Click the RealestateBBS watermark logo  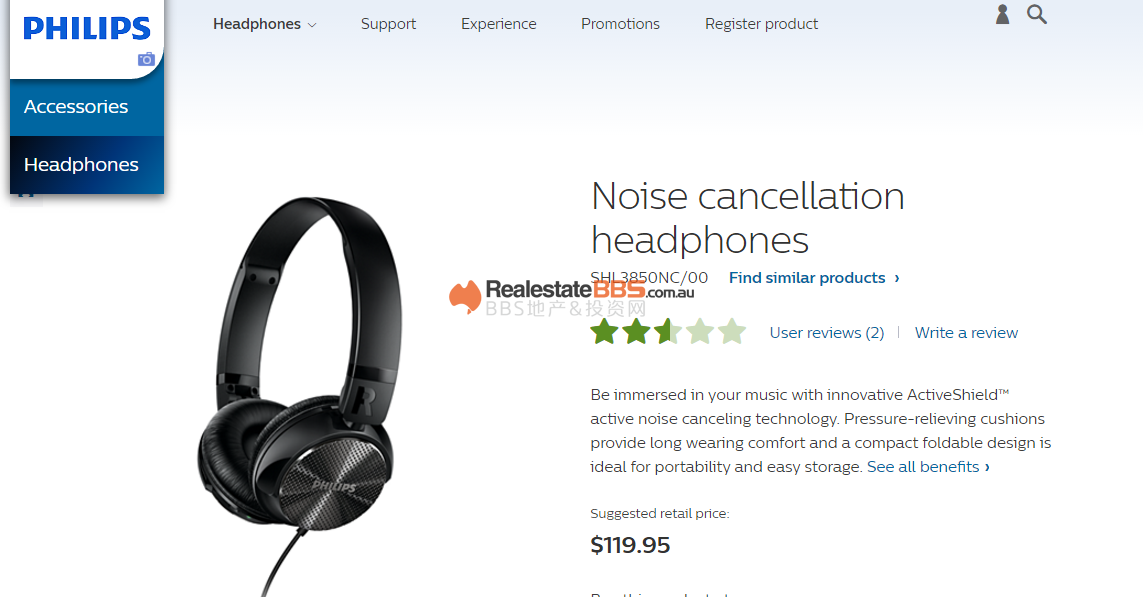tap(570, 297)
